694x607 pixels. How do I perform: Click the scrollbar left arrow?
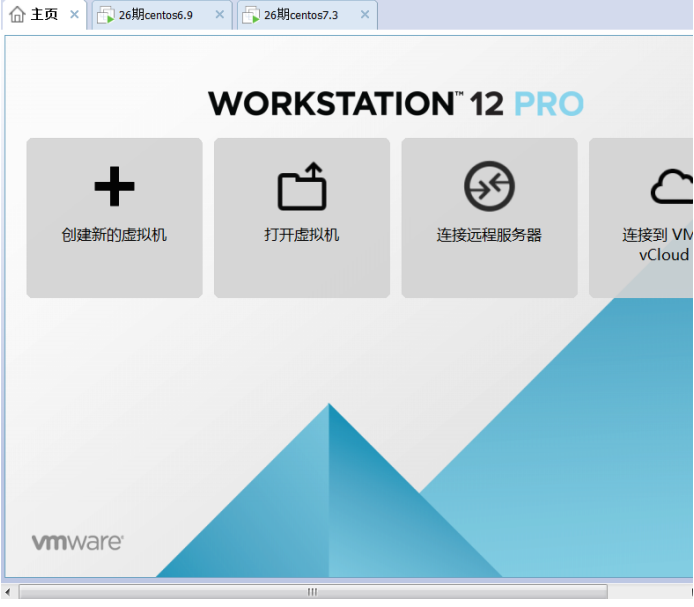point(8,592)
